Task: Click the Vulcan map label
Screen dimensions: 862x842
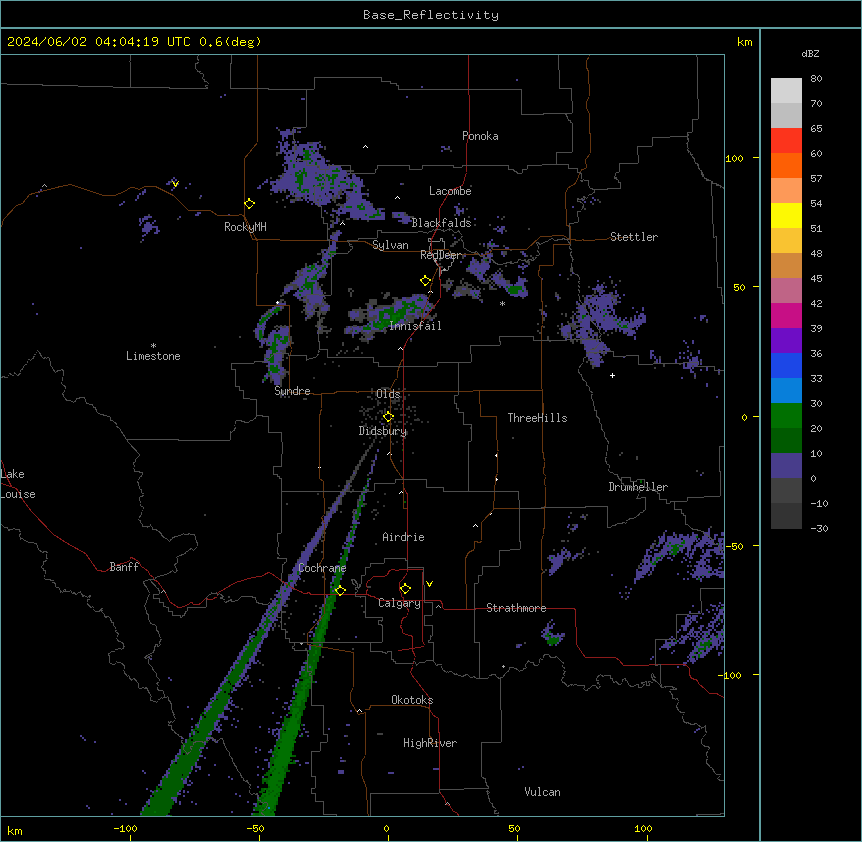Action: (543, 792)
